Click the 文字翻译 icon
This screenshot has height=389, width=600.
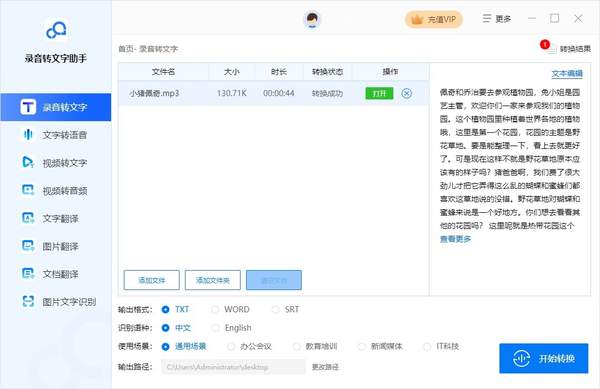(x=28, y=218)
